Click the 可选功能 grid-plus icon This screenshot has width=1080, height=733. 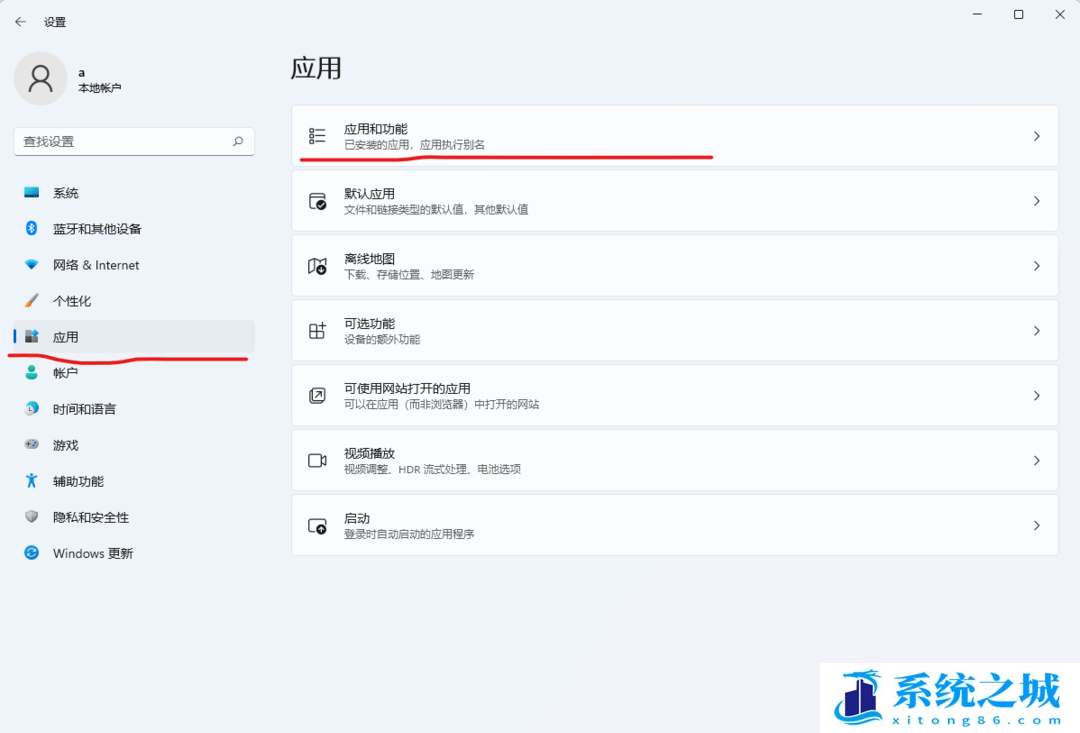317,331
